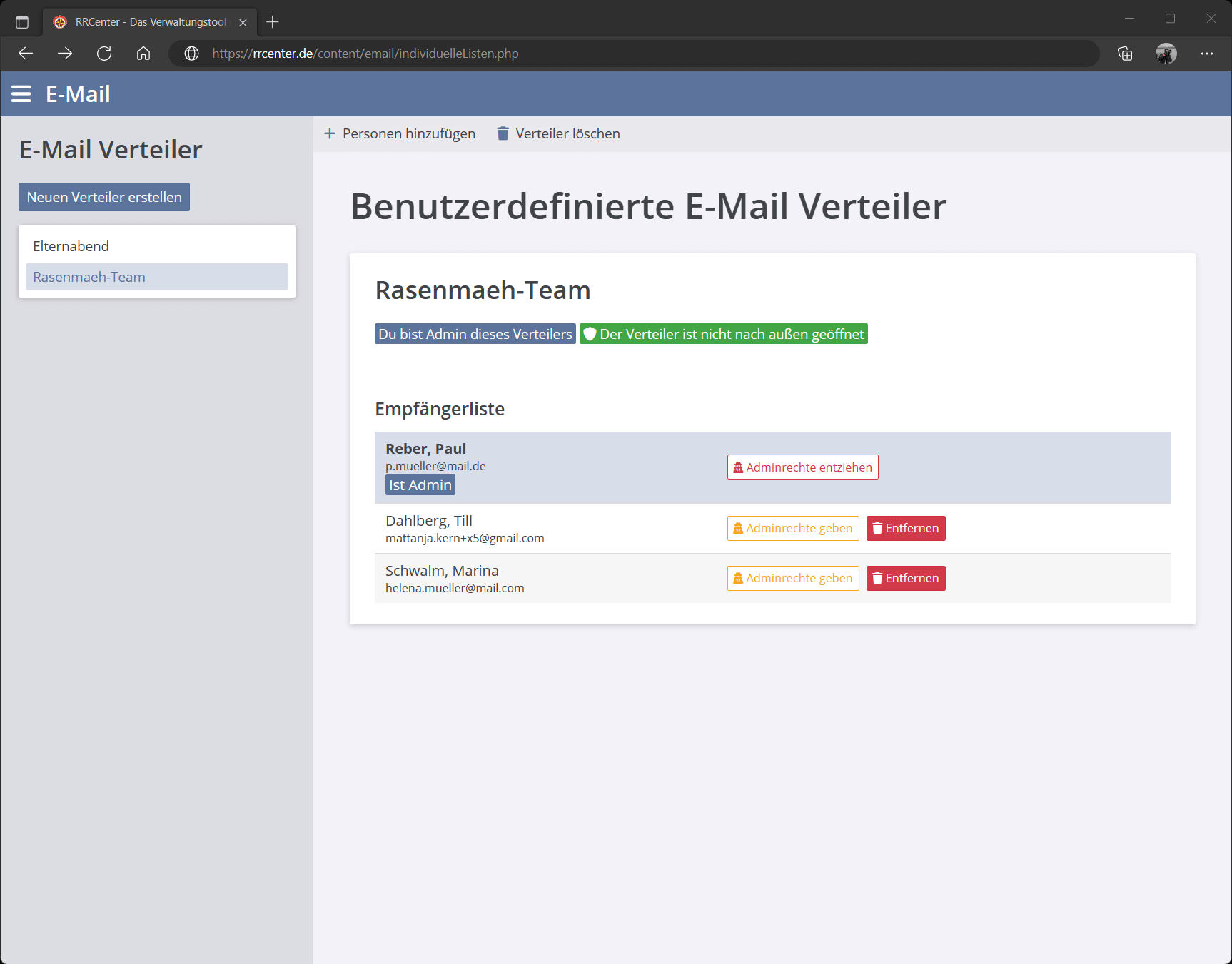Open the browser settings menu via three dots
This screenshot has width=1232, height=964.
(x=1207, y=53)
